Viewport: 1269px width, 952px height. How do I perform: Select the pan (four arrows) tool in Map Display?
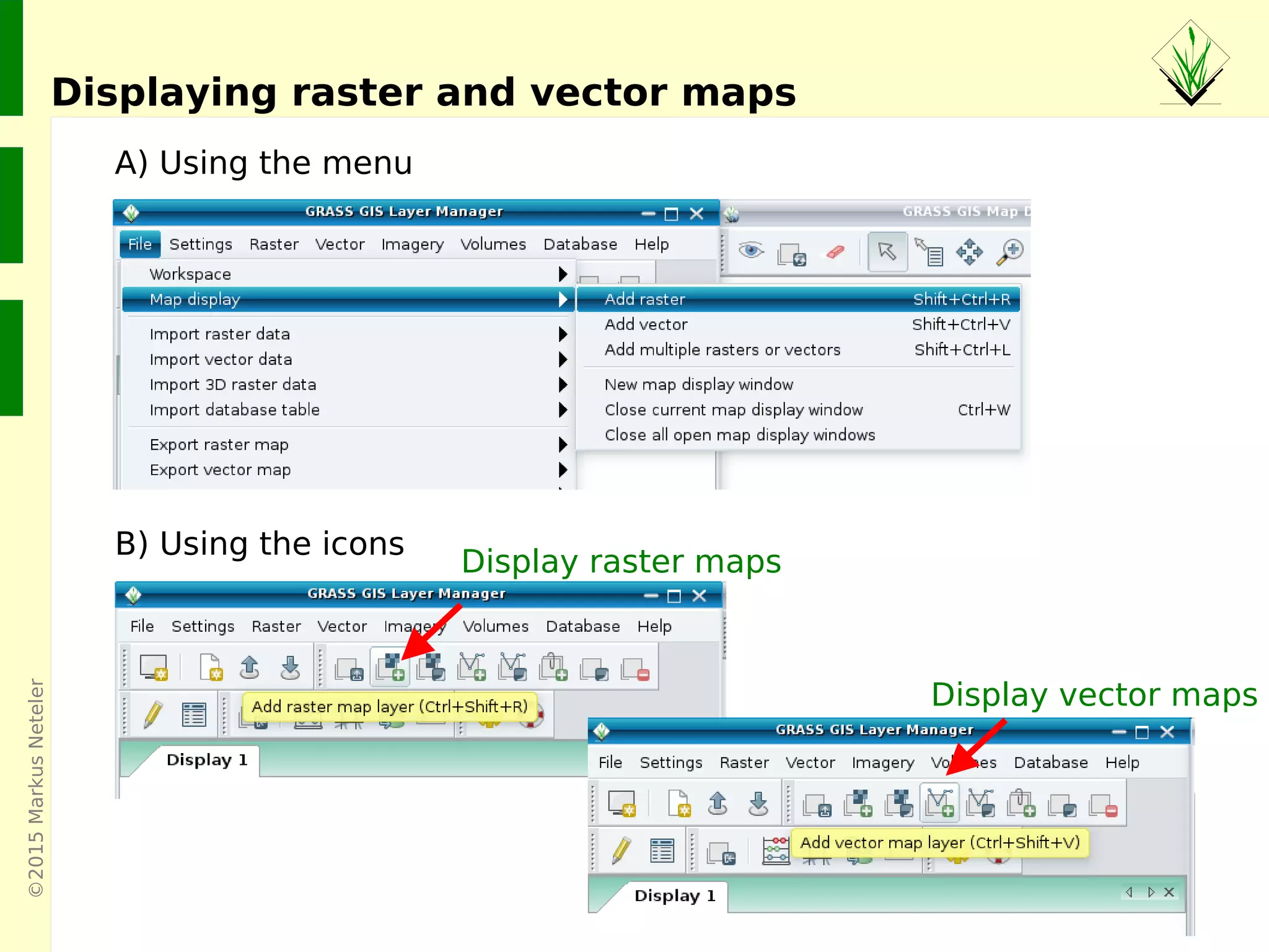pos(969,252)
